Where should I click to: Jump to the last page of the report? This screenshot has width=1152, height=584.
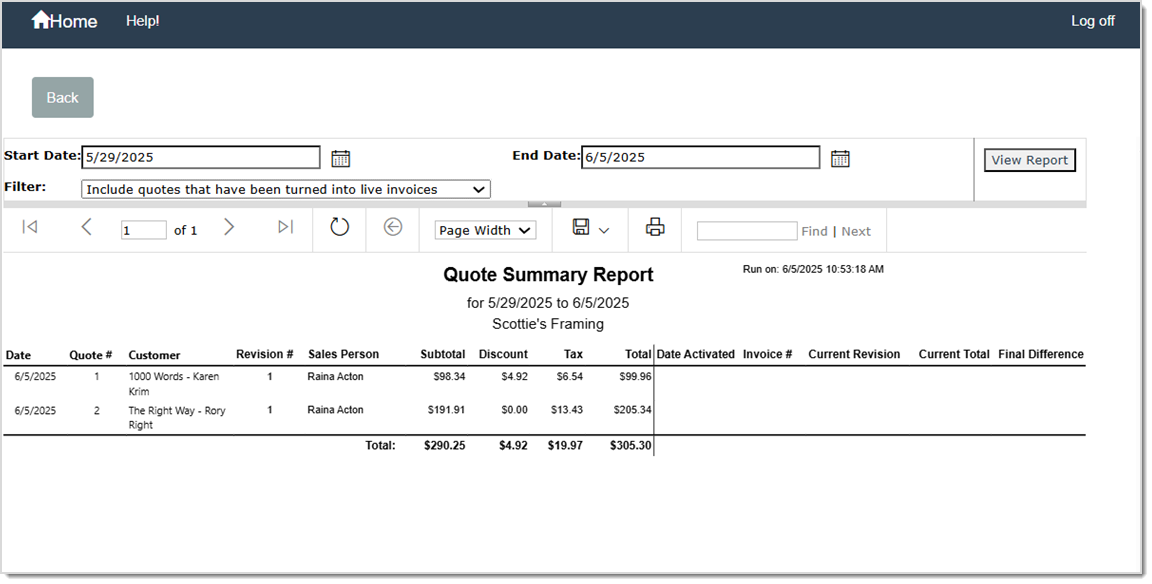coord(285,228)
